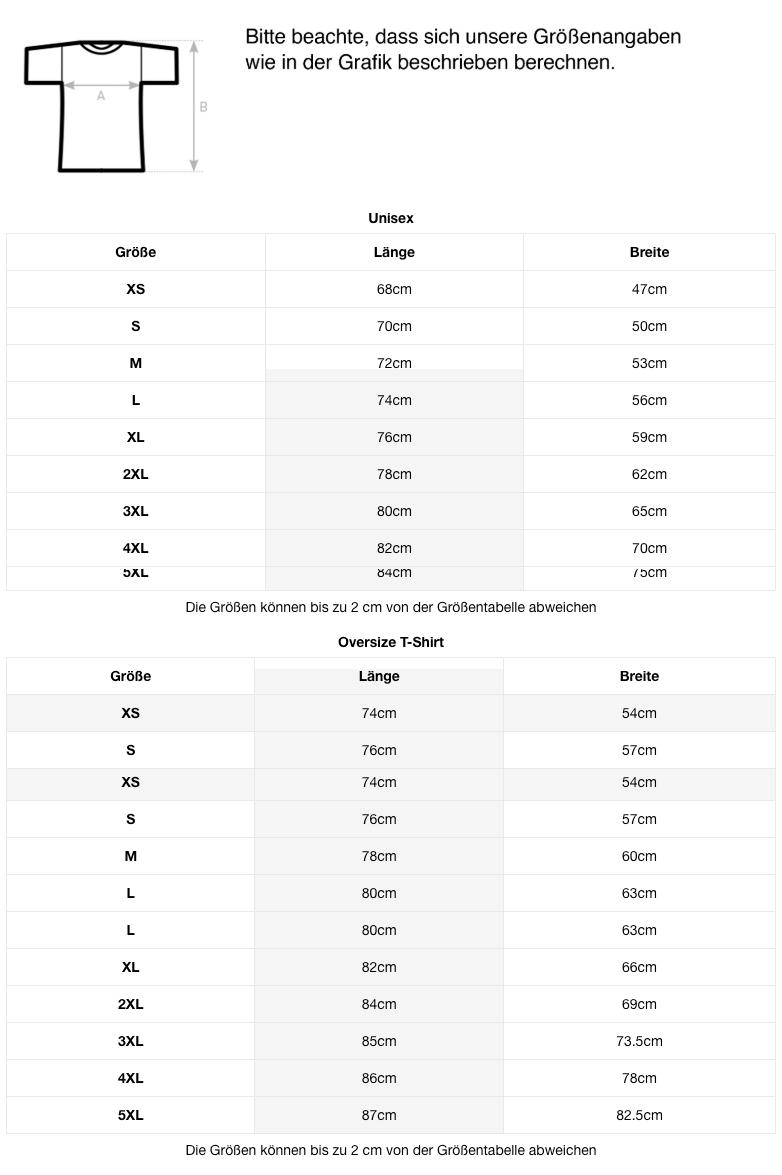Click the bottom size deviation note

(x=391, y=1150)
